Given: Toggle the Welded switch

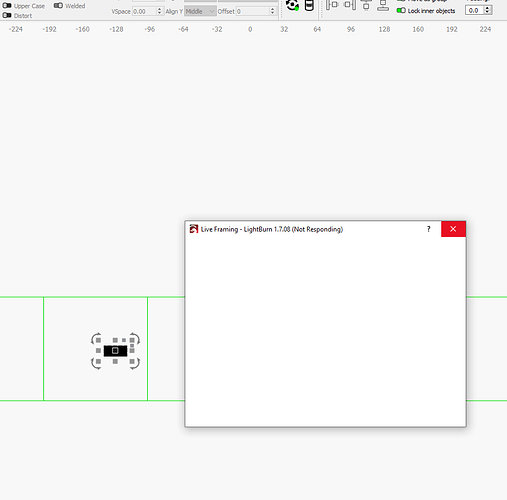Looking at the screenshot, I should (58, 6).
